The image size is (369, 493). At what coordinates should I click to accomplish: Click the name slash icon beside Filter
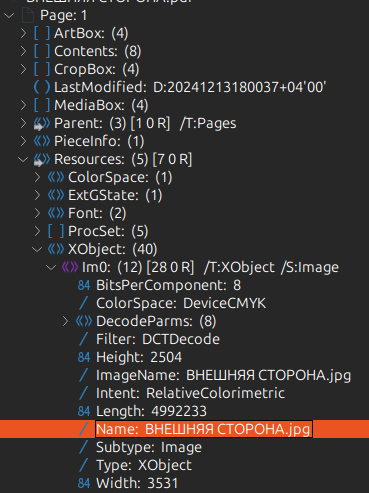pos(84,339)
